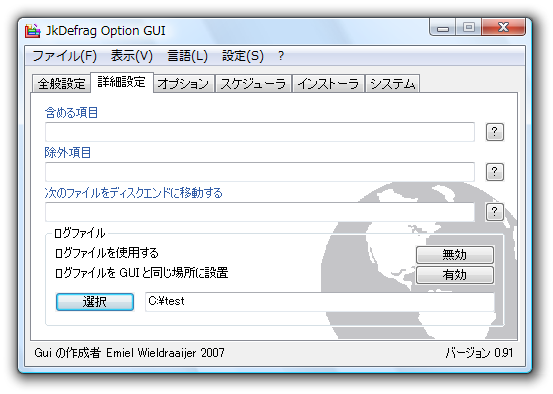Open the ? help menu
This screenshot has width=553, height=394.
click(x=281, y=56)
